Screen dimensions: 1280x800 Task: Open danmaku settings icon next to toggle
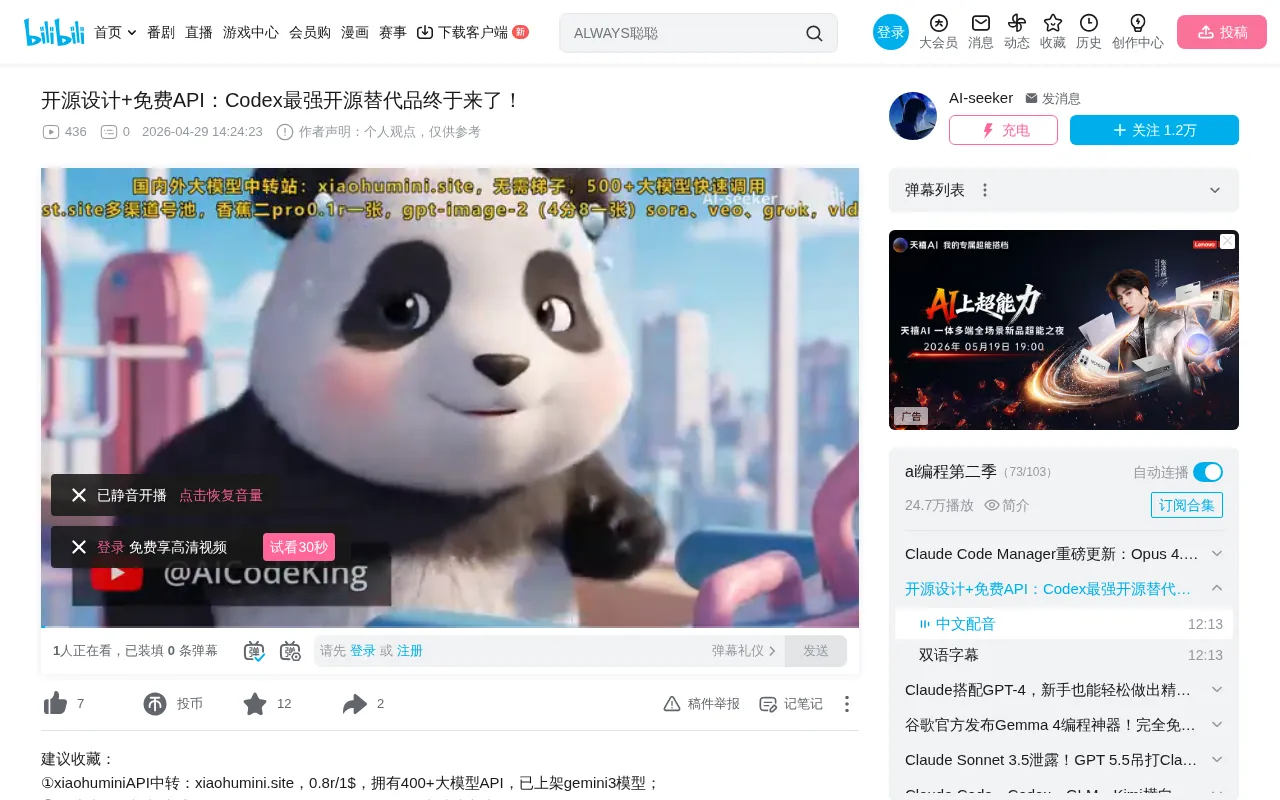[290, 651]
